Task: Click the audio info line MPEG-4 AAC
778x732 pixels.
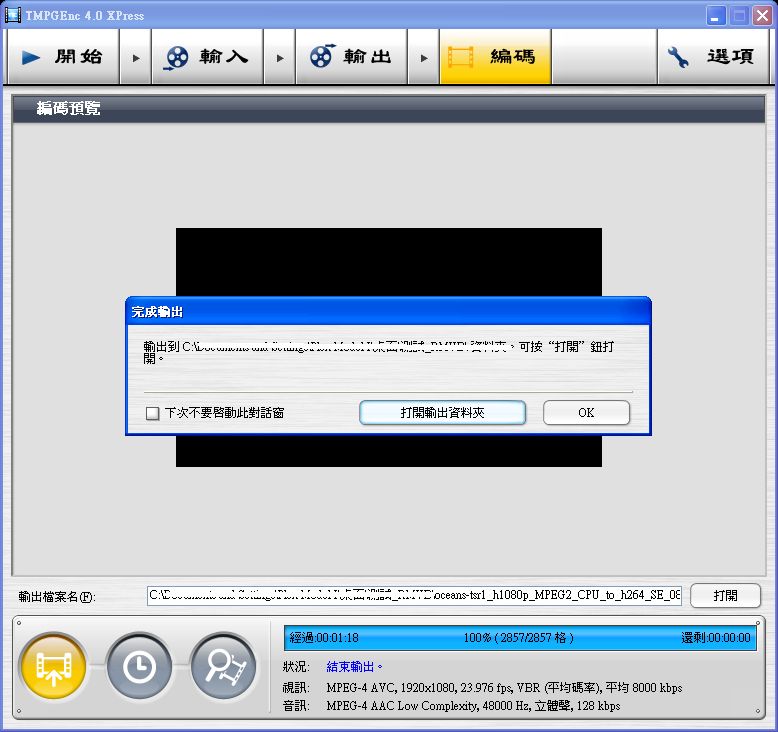Action: point(473,706)
